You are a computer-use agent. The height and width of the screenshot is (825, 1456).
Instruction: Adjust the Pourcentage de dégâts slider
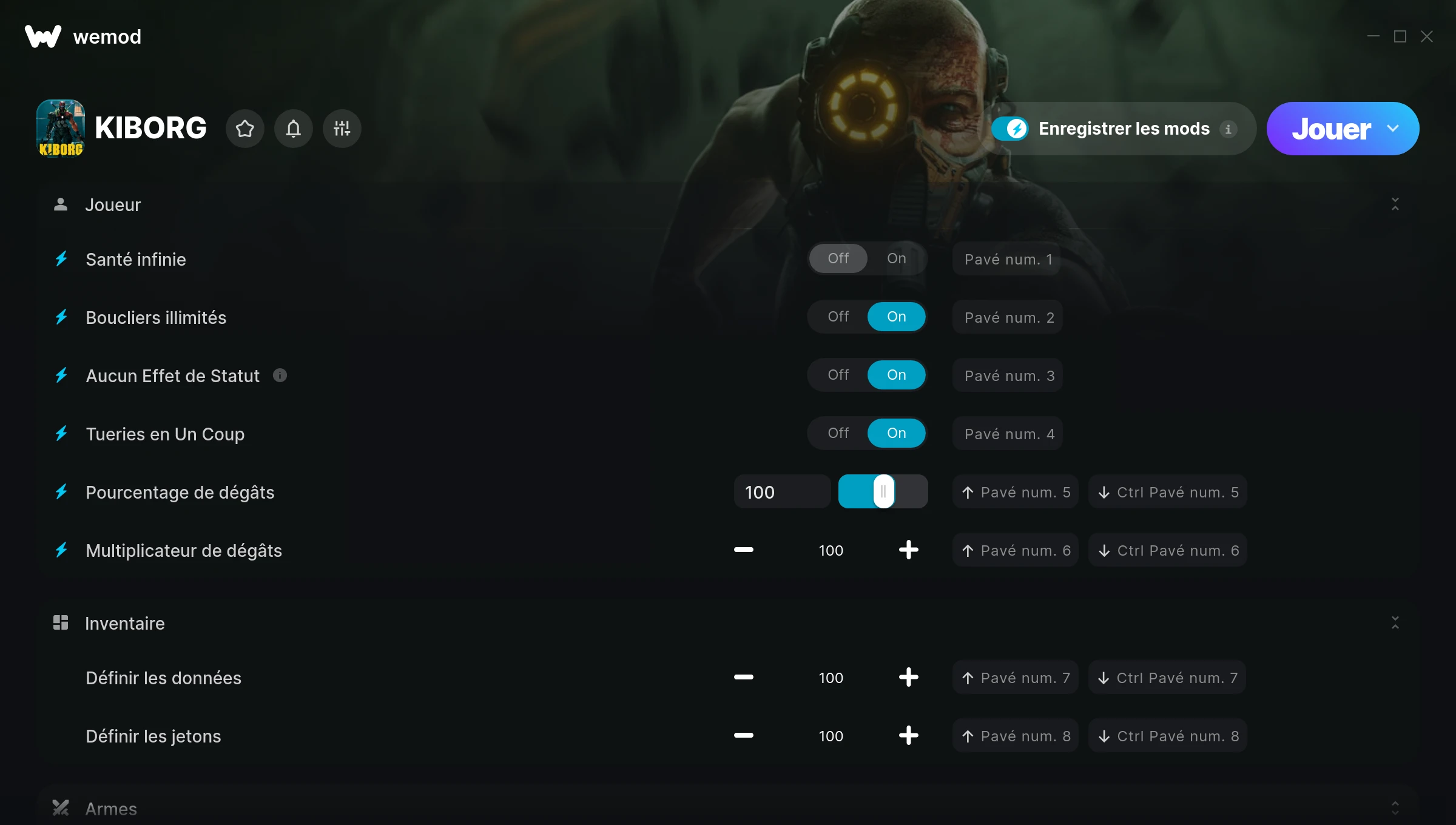883,491
